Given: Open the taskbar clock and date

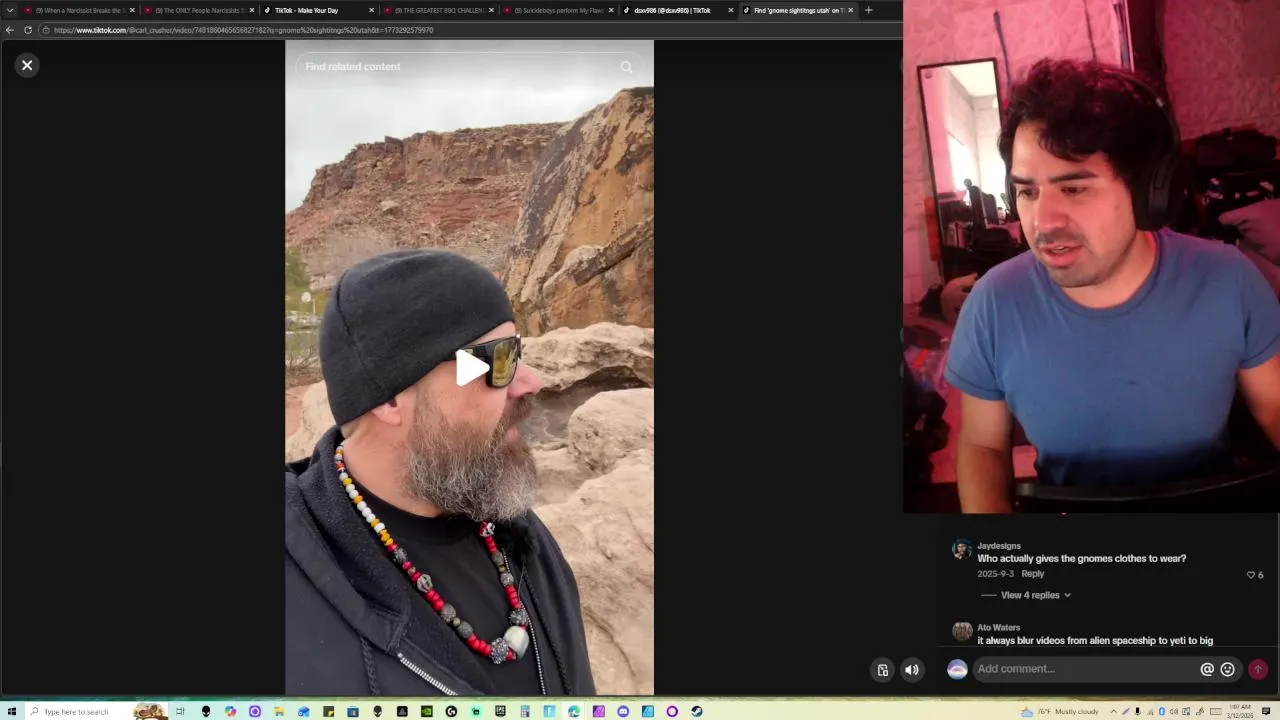Looking at the screenshot, I should [x=1240, y=711].
